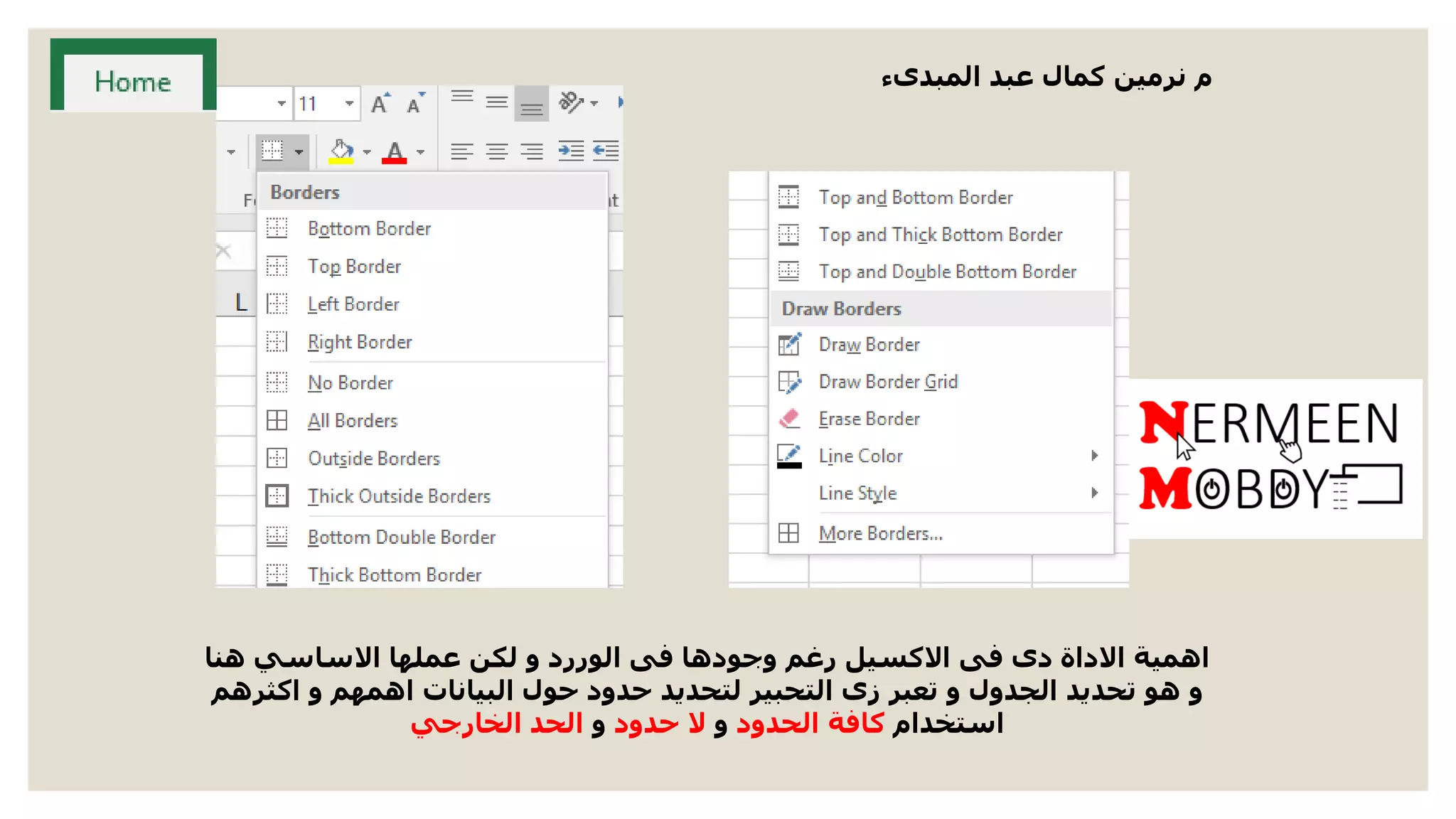This screenshot has height=819, width=1456.
Task: Select Top and Thick Bottom Border
Action: (941, 234)
